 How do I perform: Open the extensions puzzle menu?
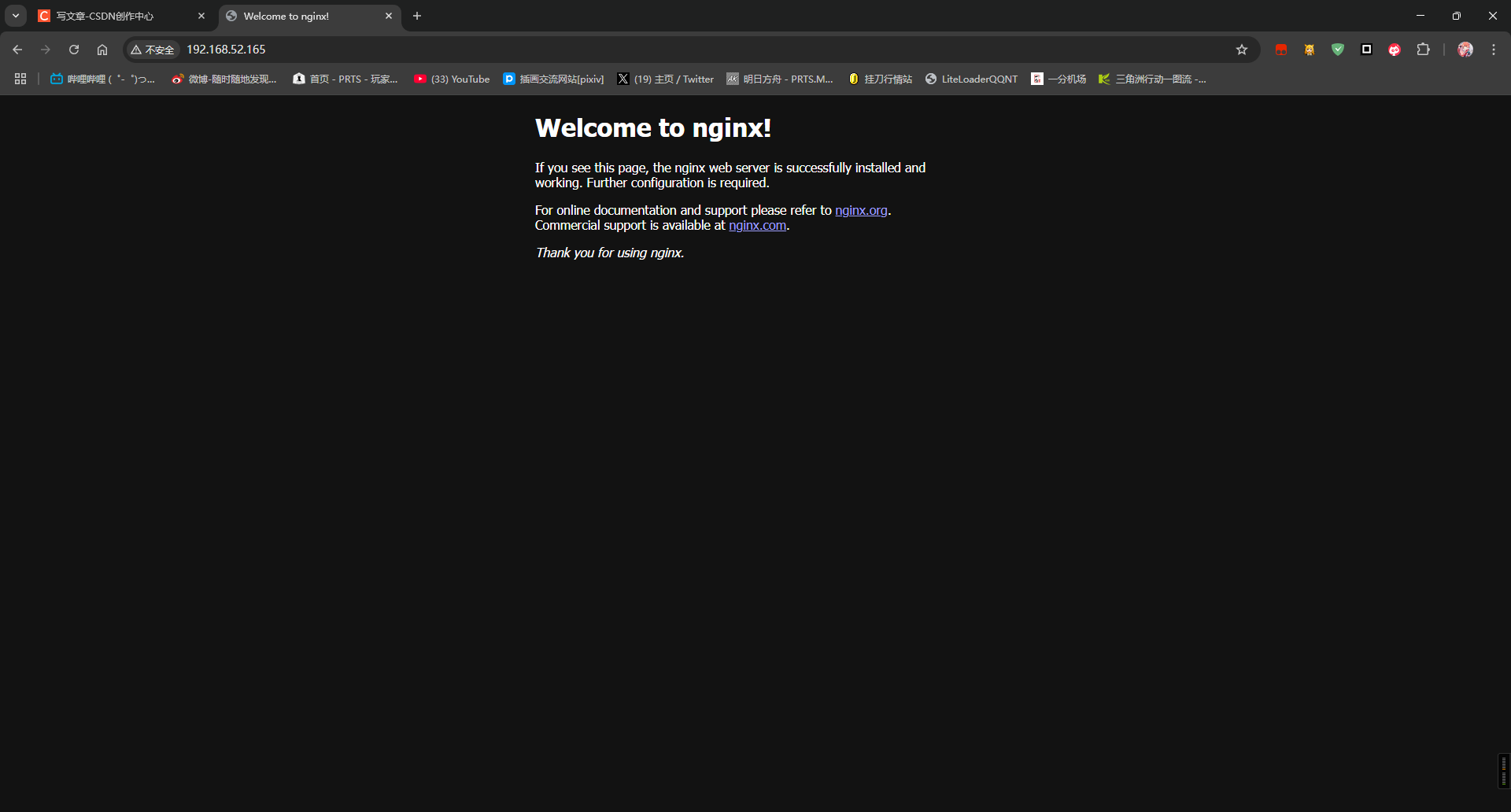(1423, 50)
